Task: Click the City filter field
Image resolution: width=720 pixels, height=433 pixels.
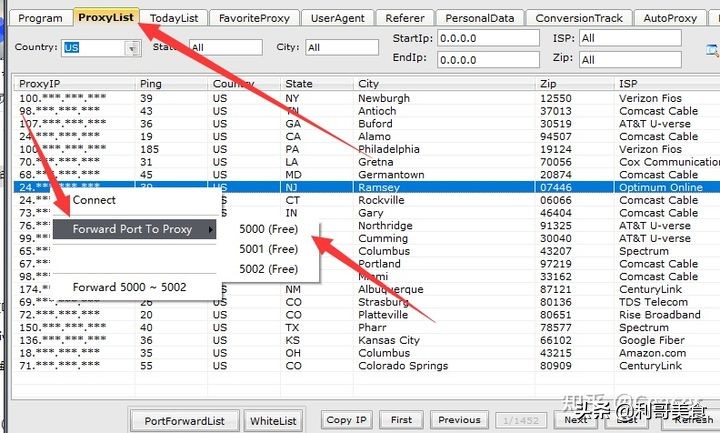Action: pos(342,47)
